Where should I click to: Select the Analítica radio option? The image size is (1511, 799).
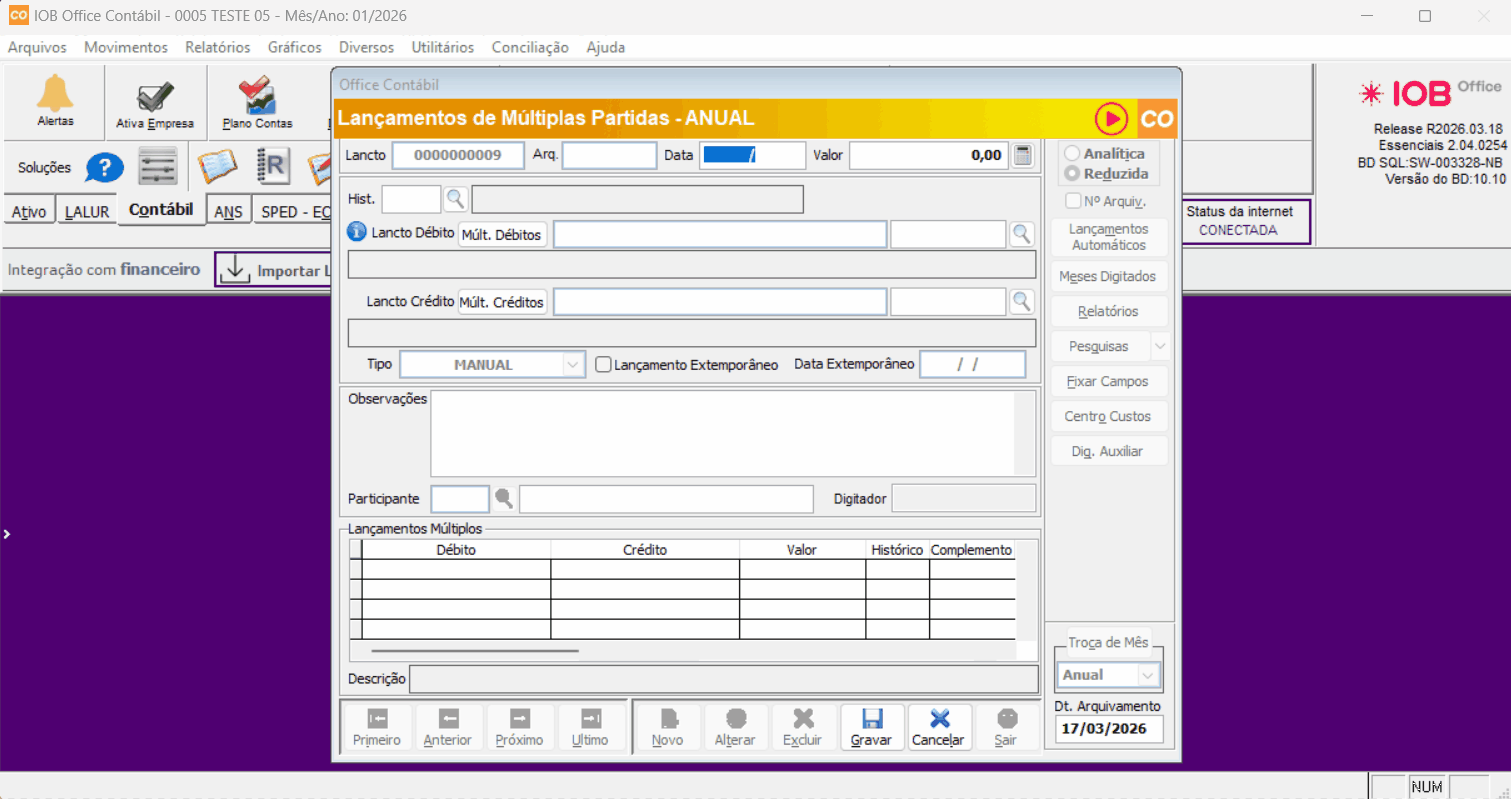[x=1072, y=154]
